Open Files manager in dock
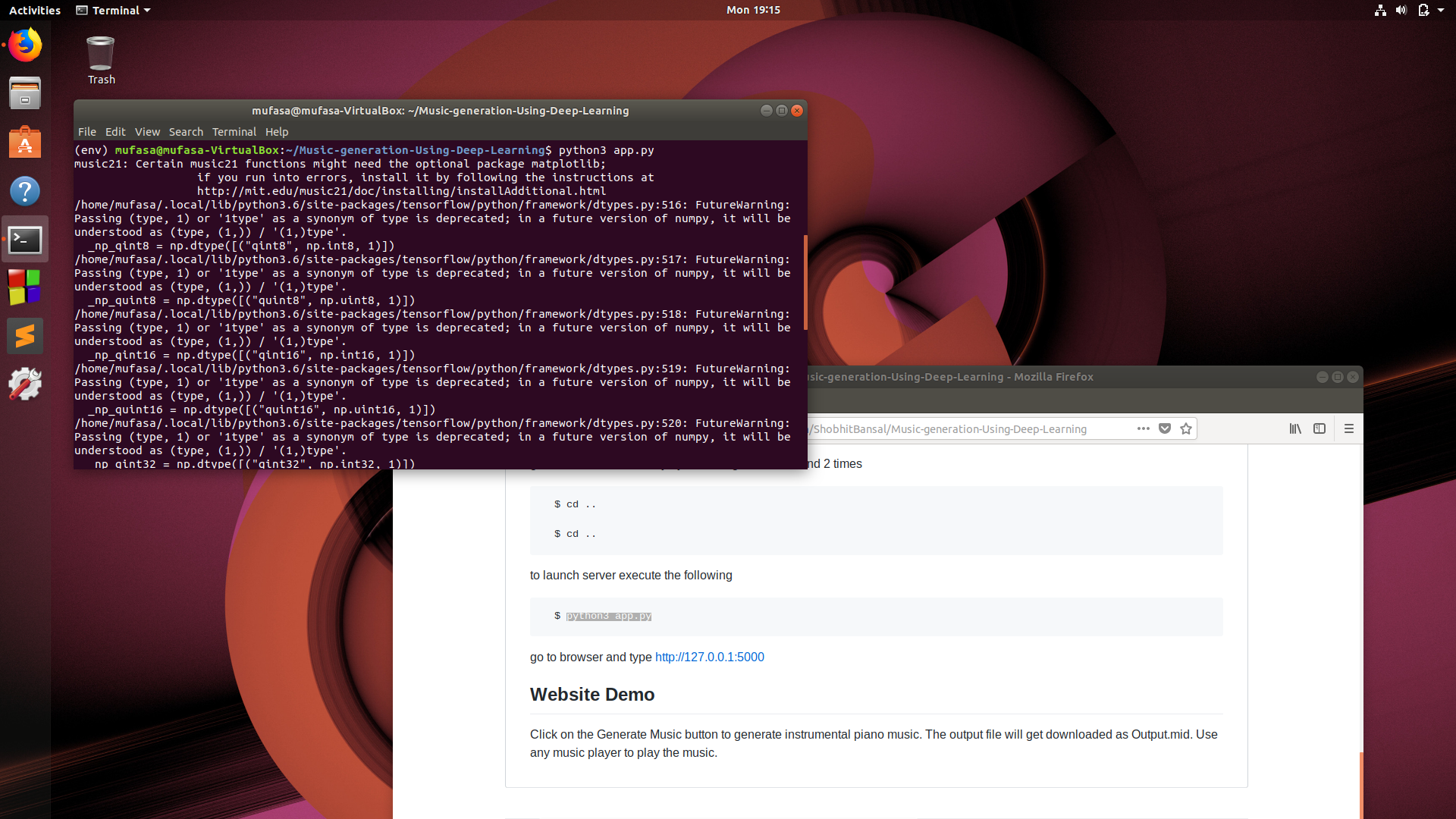The width and height of the screenshot is (1456, 819). coord(25,93)
